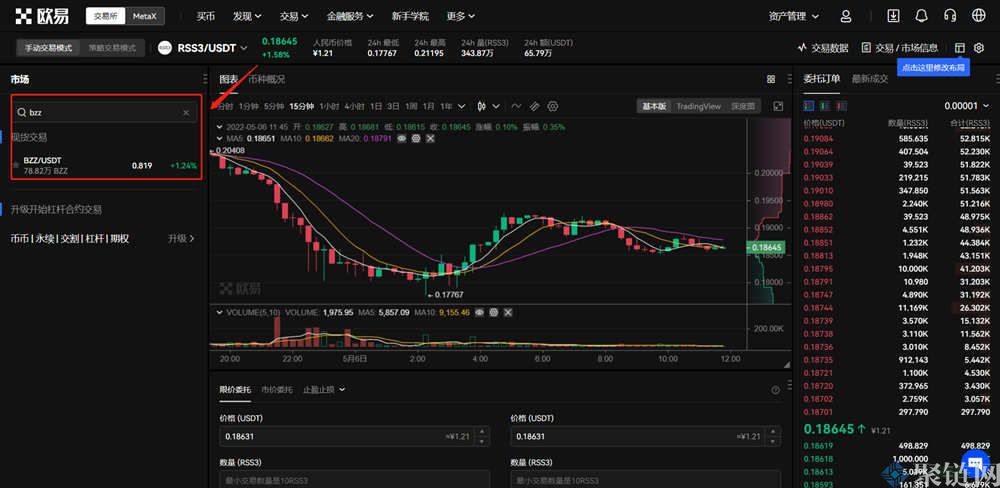
Task: Switch to 最新成交 tab
Action: tap(870, 78)
